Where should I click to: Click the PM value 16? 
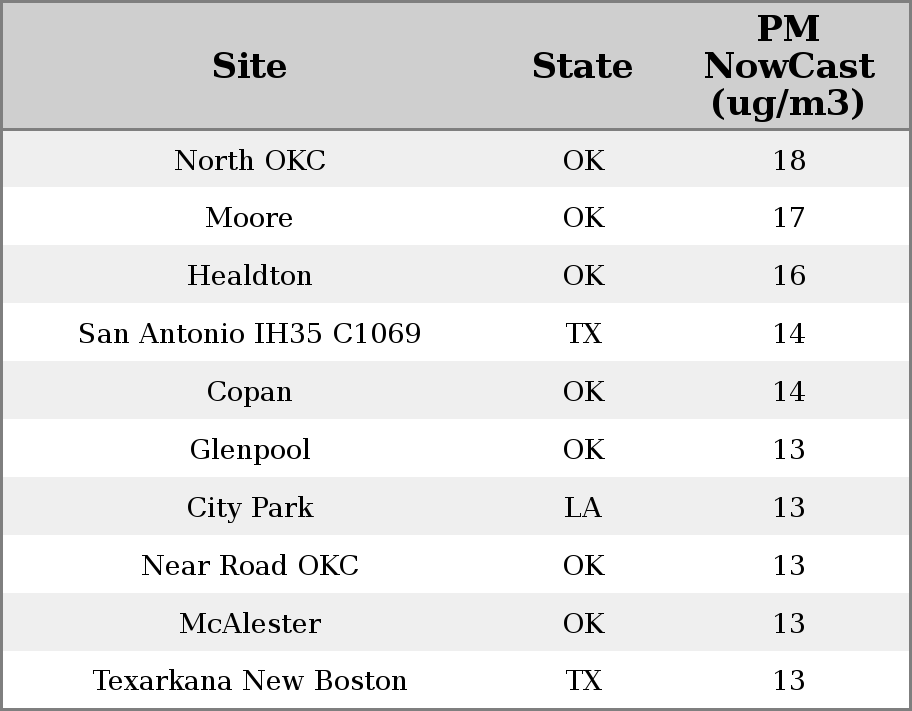click(x=788, y=276)
